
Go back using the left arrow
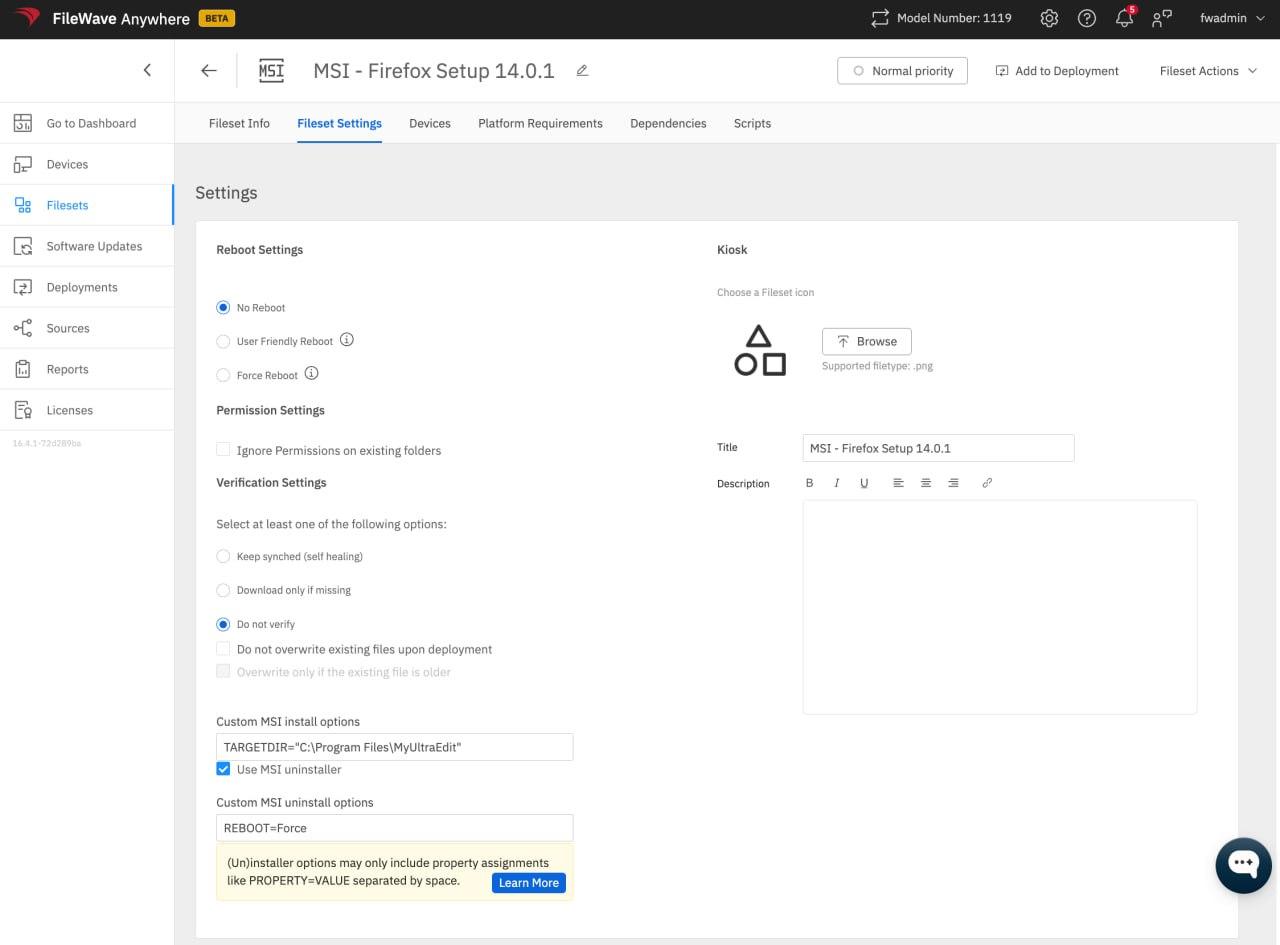[208, 70]
